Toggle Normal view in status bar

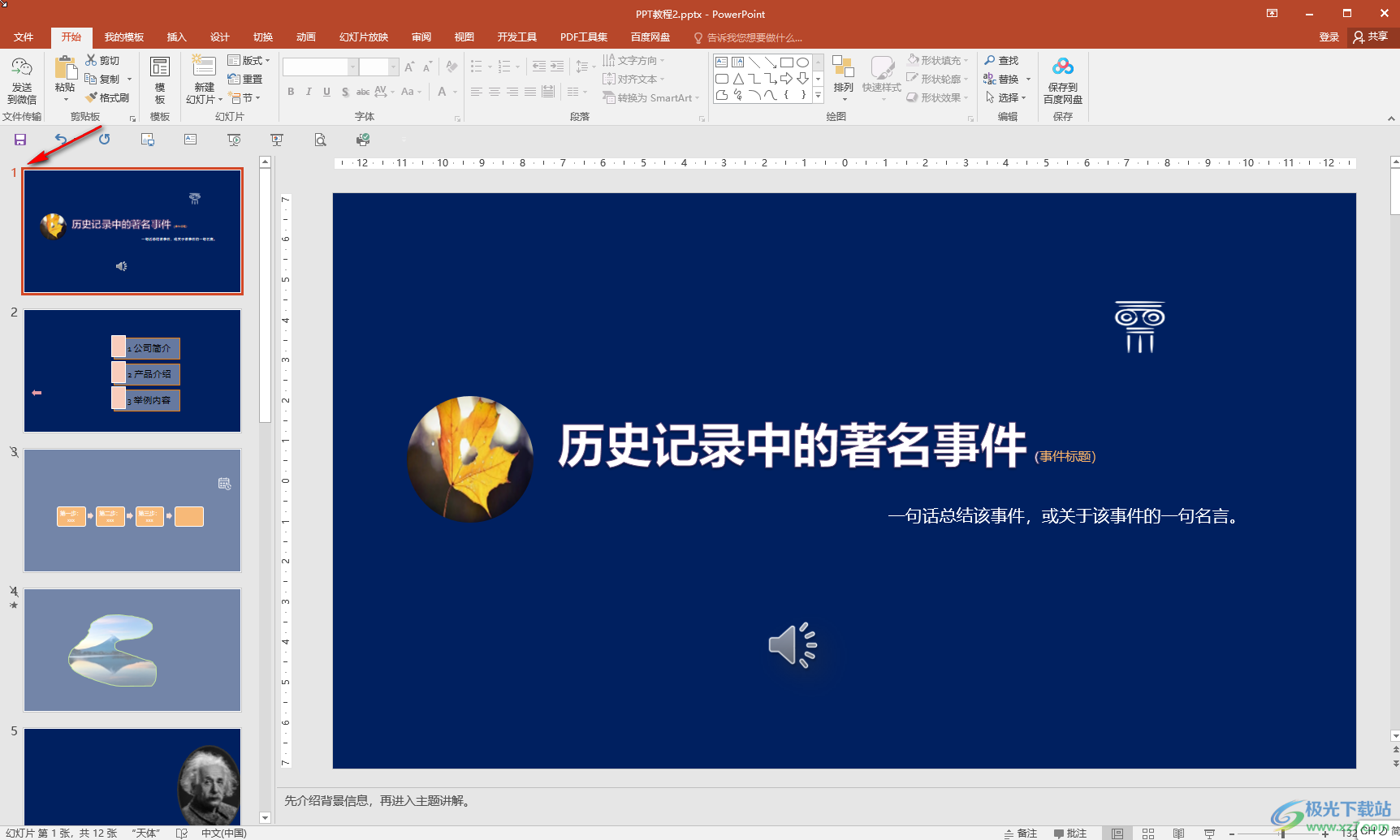(x=1117, y=834)
